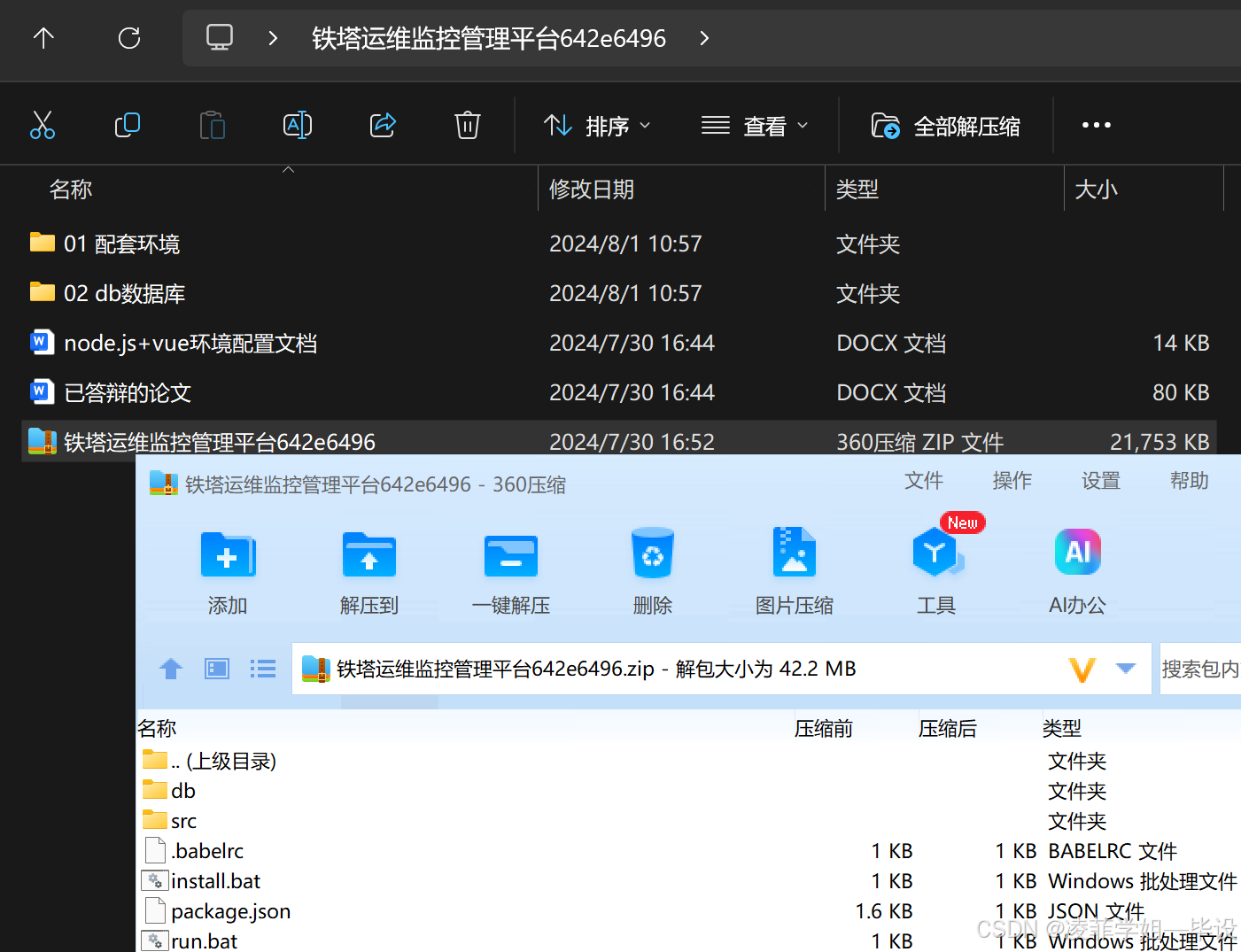Screen dimensions: 1241x952
Task: Sort archive by 名称 column
Action: [158, 728]
